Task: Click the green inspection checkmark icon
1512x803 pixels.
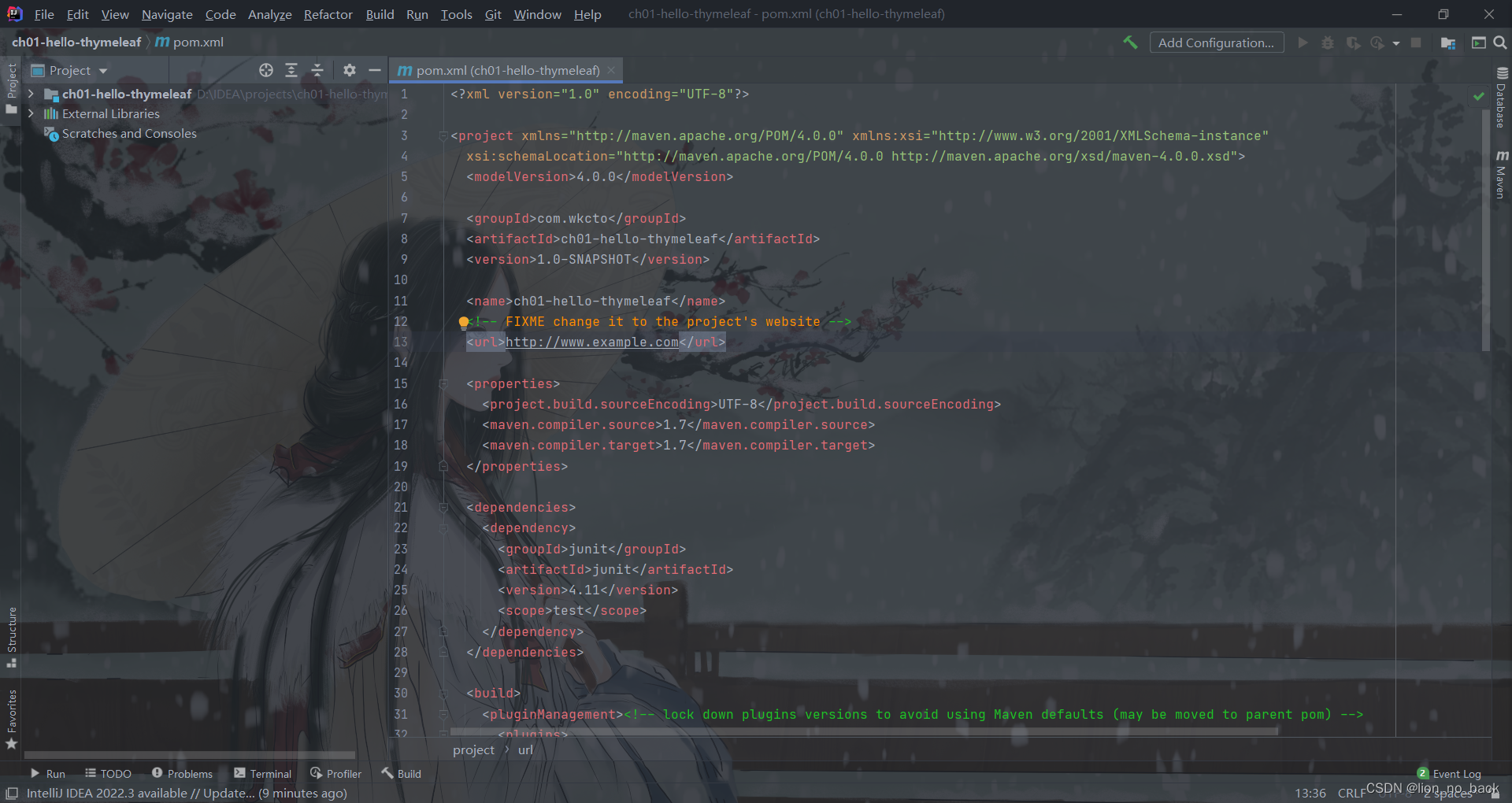Action: [1478, 95]
